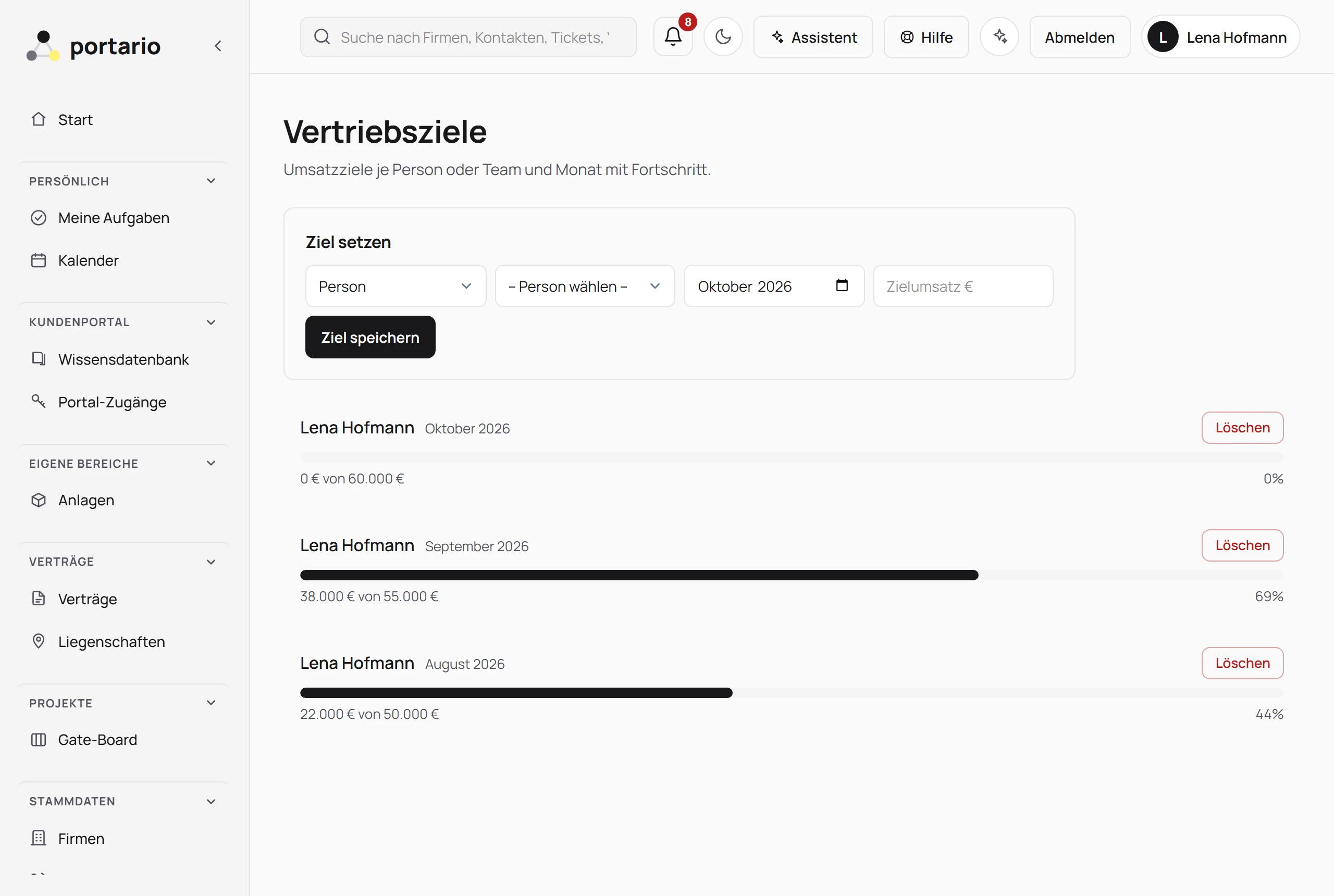This screenshot has width=1334, height=896.
Task: Click the September 2026 progress bar
Action: point(792,575)
